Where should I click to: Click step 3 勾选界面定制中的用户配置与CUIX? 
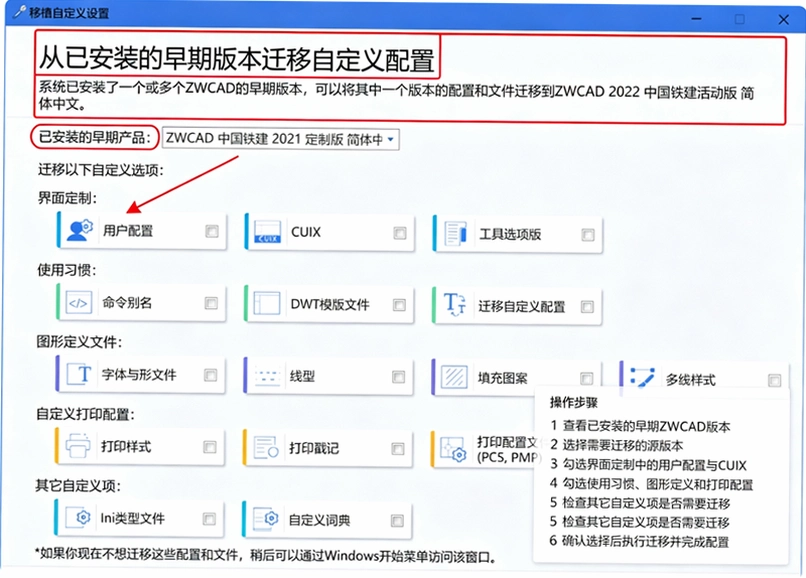click(648, 465)
